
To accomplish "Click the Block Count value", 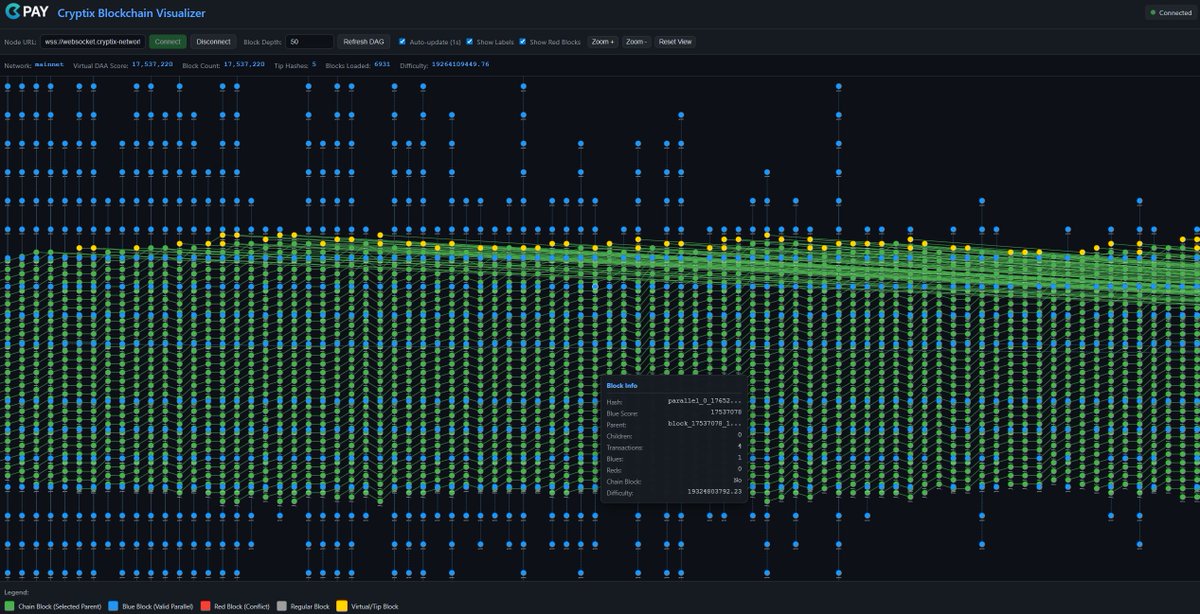I will 244,64.
